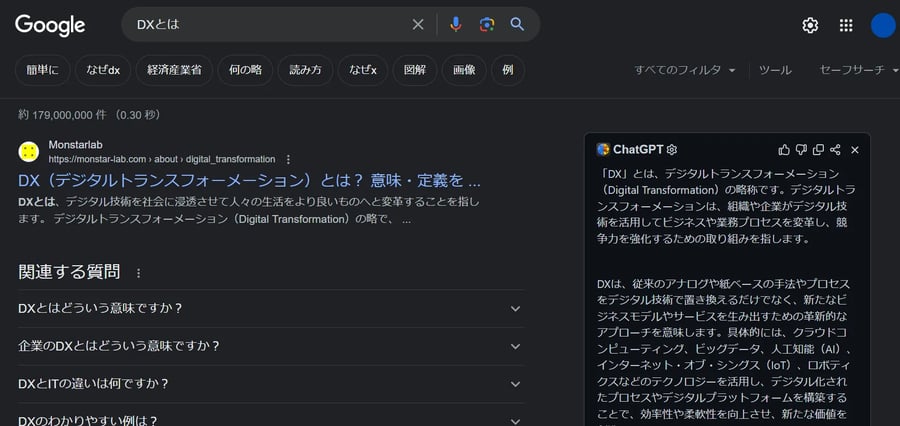Open セーフサーチ dropdown
The width and height of the screenshot is (900, 426).
click(859, 70)
